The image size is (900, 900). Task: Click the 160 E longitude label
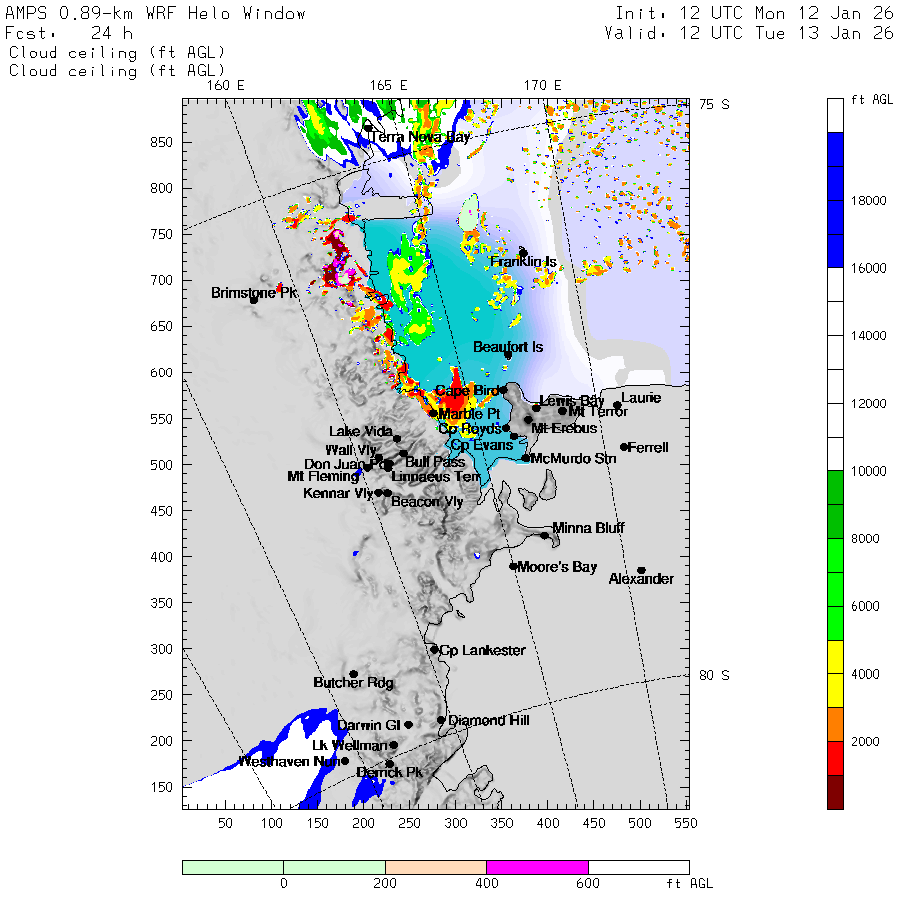click(226, 86)
